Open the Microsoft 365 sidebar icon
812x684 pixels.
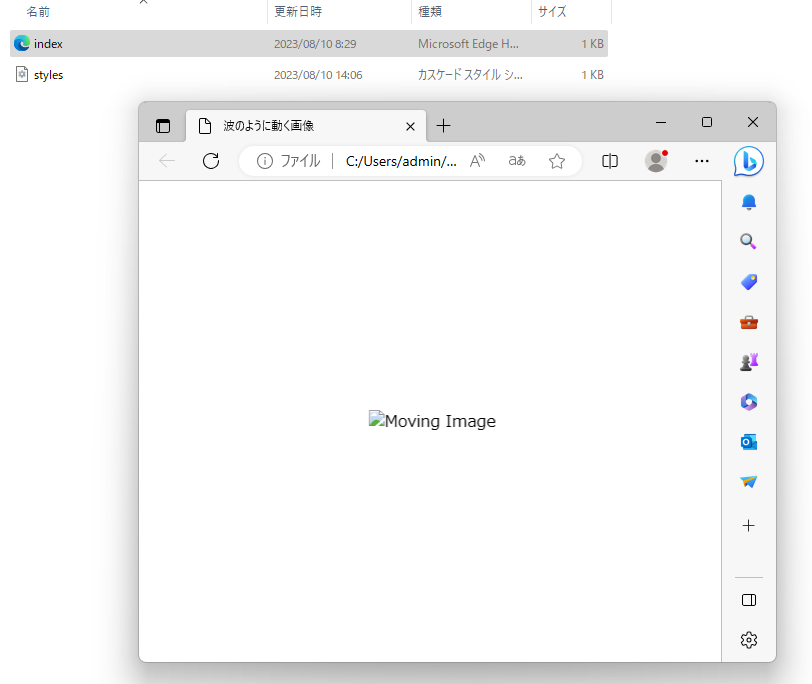click(748, 402)
